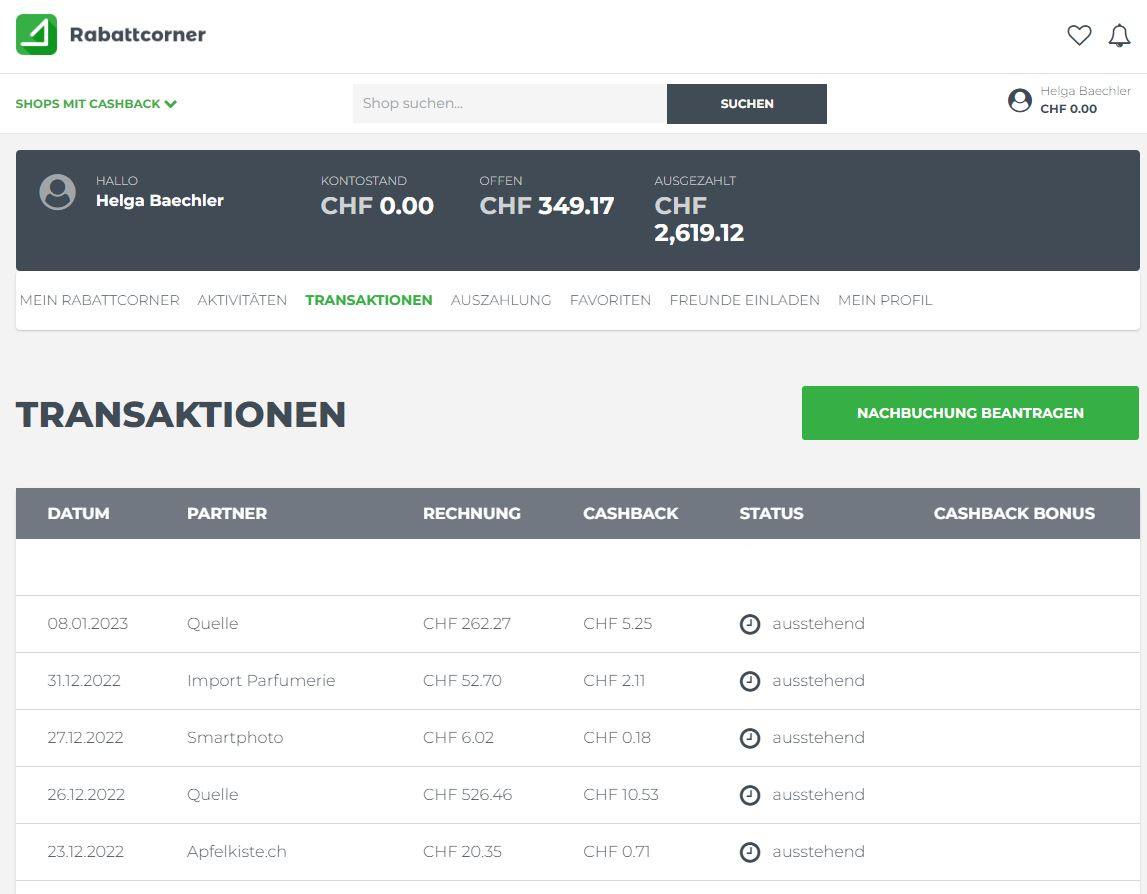Click the Helga Baechler account name in header
Viewport: 1147px width, 894px height.
(1086, 91)
